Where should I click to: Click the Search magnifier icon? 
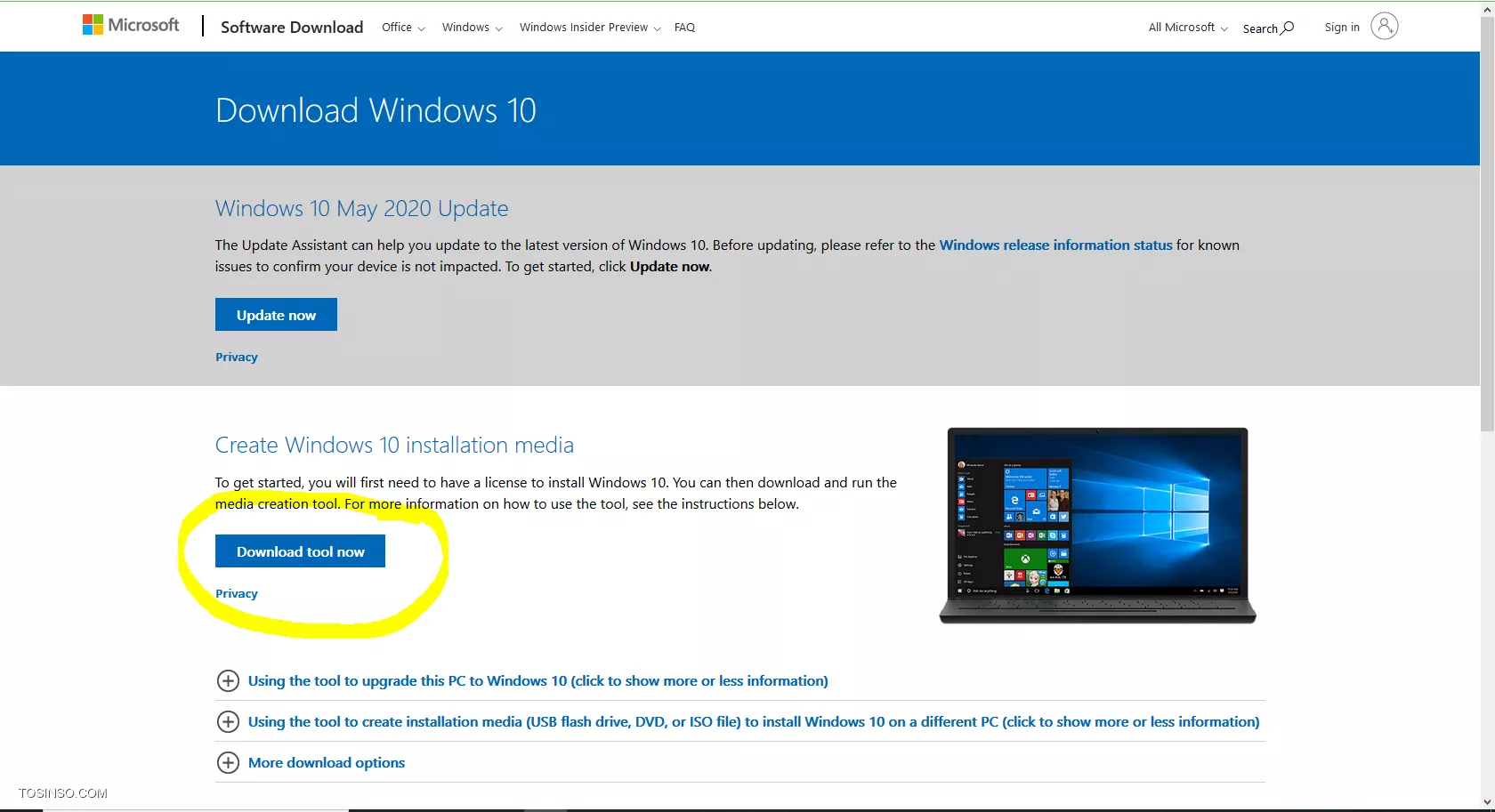coord(1288,28)
